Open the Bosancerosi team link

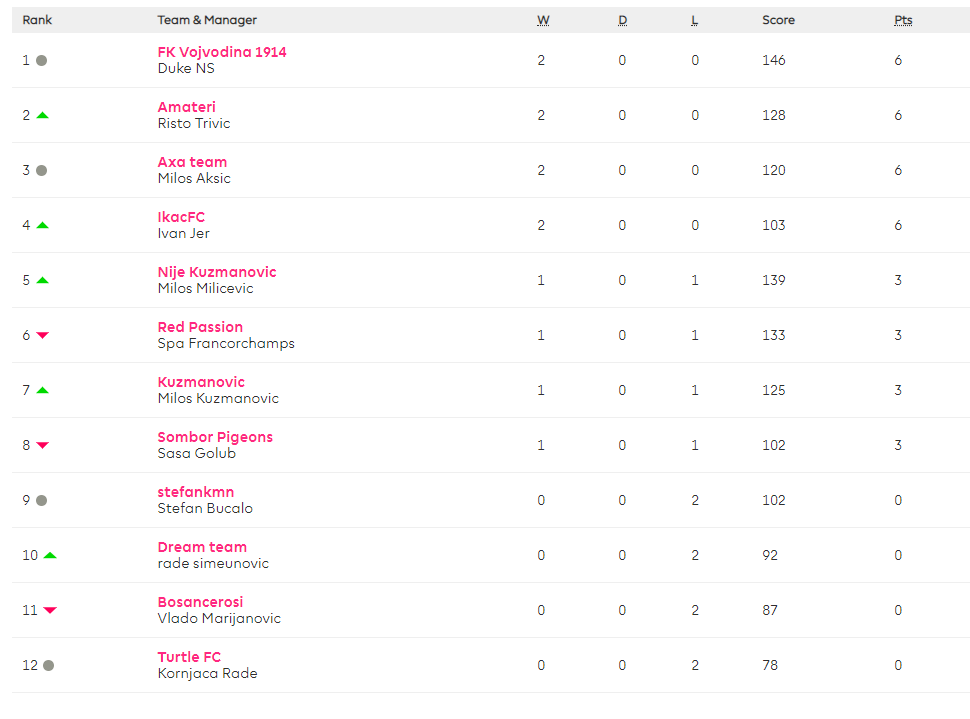[200, 602]
